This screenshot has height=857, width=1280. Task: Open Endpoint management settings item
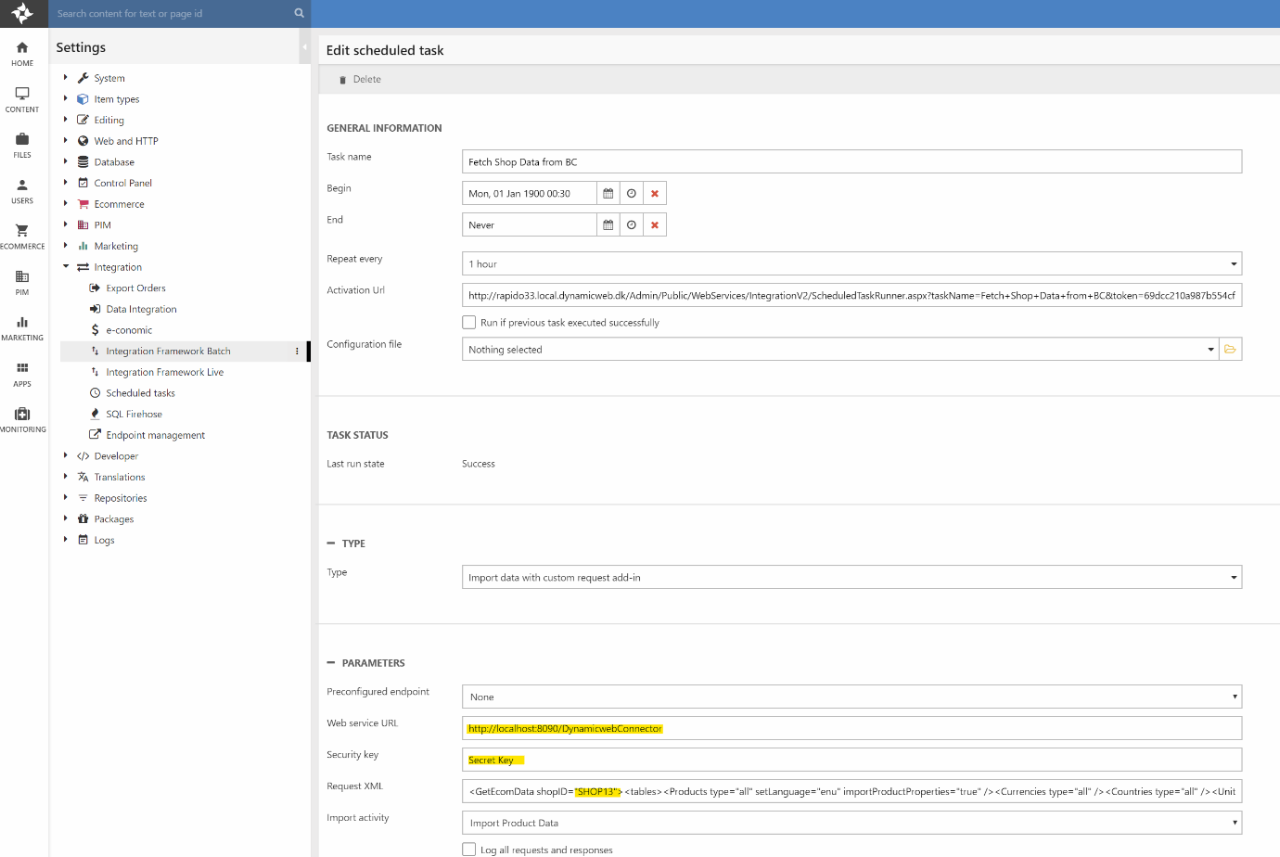(x=155, y=435)
